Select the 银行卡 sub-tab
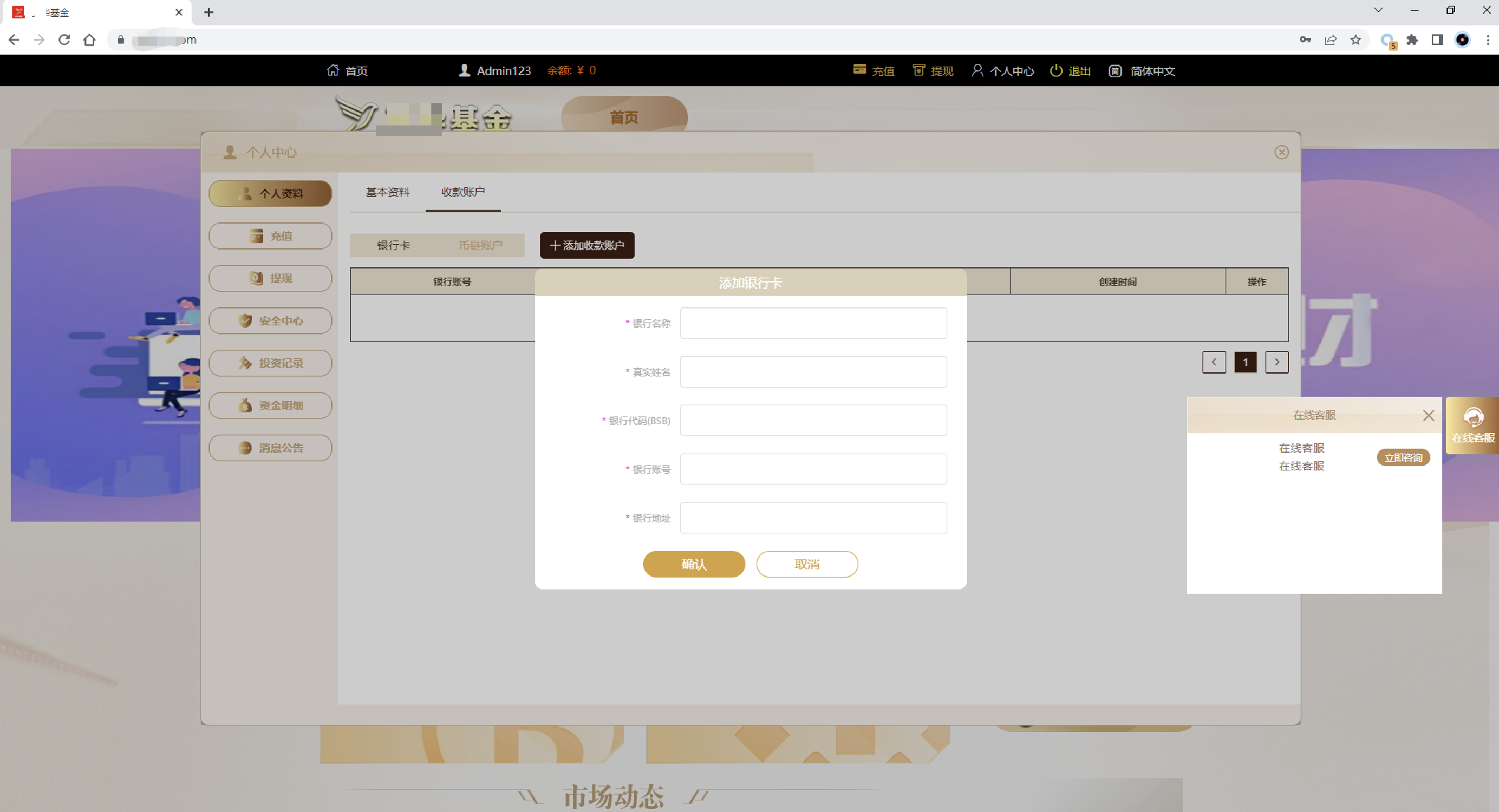Viewport: 1499px width, 812px height. point(393,245)
